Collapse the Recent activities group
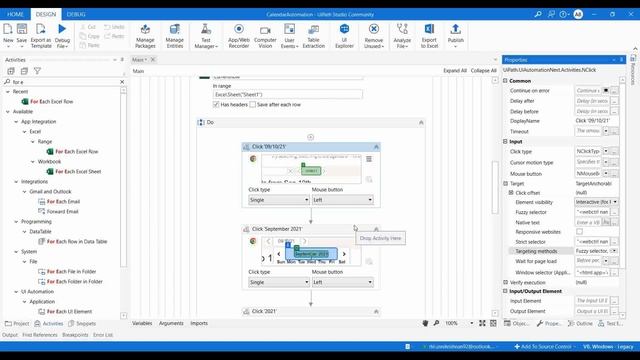This screenshot has width=640, height=360. [x=8, y=92]
